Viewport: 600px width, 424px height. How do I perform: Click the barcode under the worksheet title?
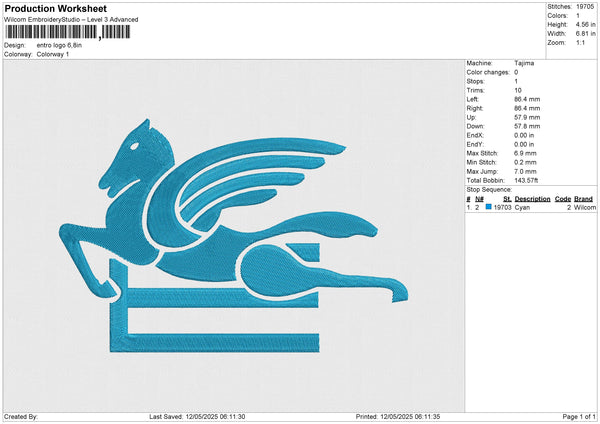(x=66, y=32)
